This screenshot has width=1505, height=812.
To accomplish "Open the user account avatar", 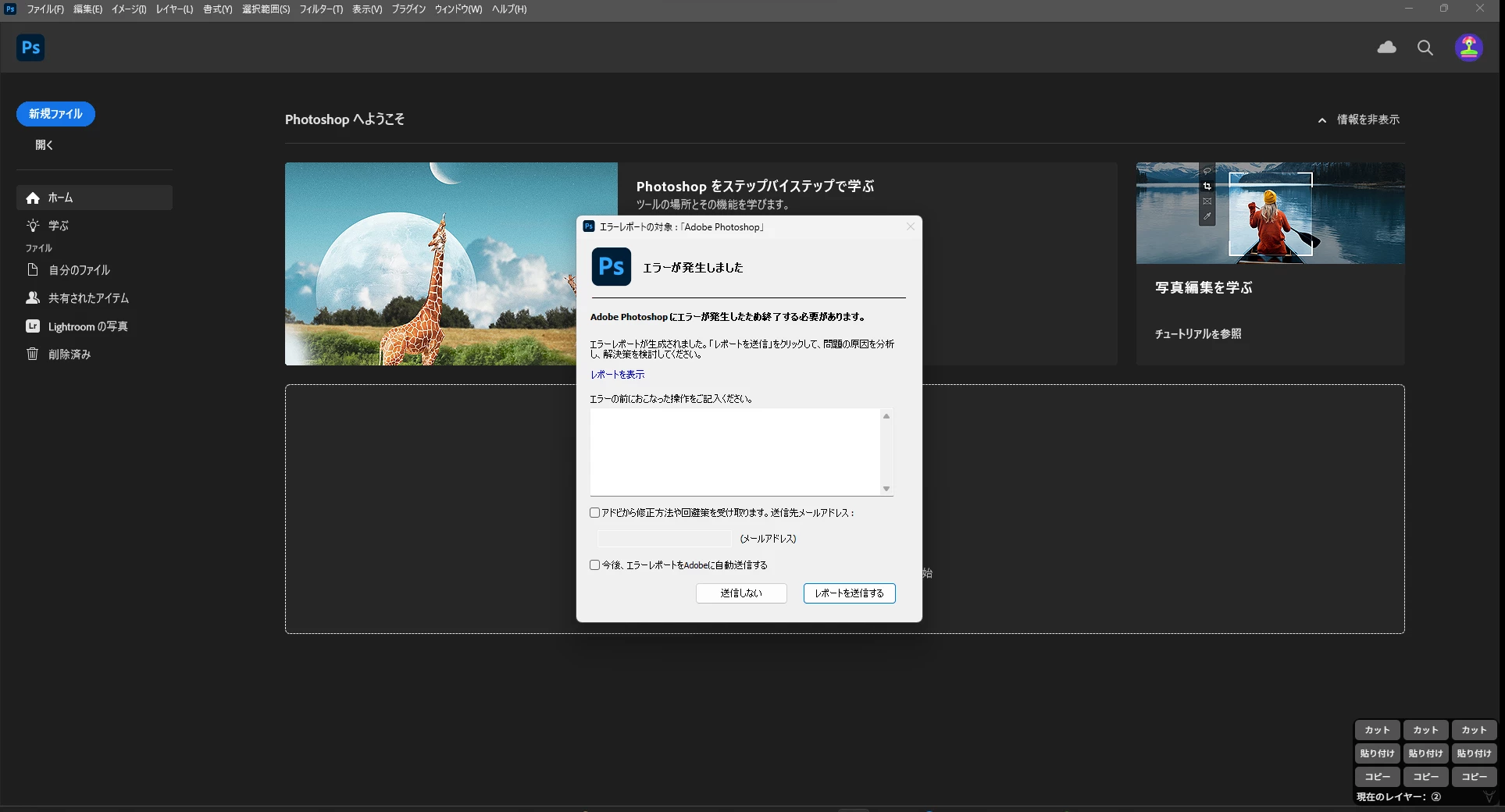I will [1469, 48].
